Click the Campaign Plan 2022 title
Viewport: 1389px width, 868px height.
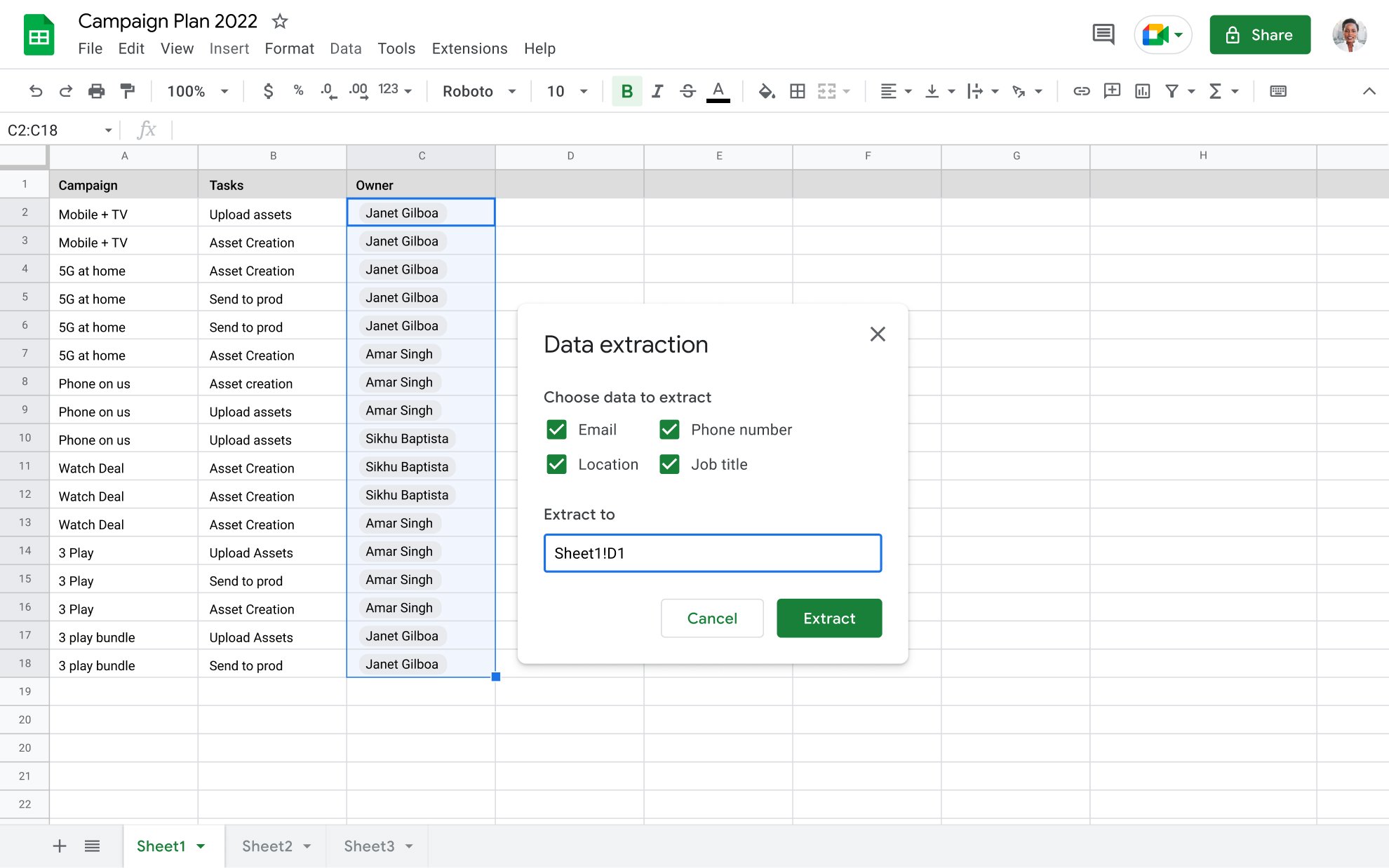click(168, 21)
